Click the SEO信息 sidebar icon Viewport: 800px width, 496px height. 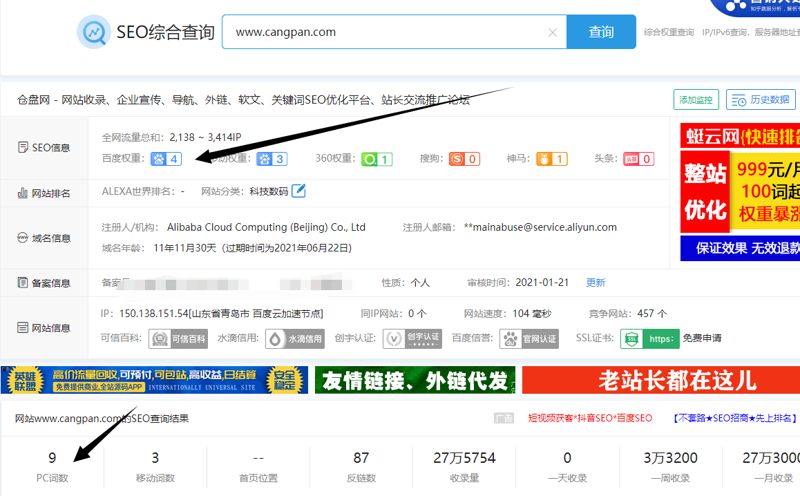click(23, 147)
